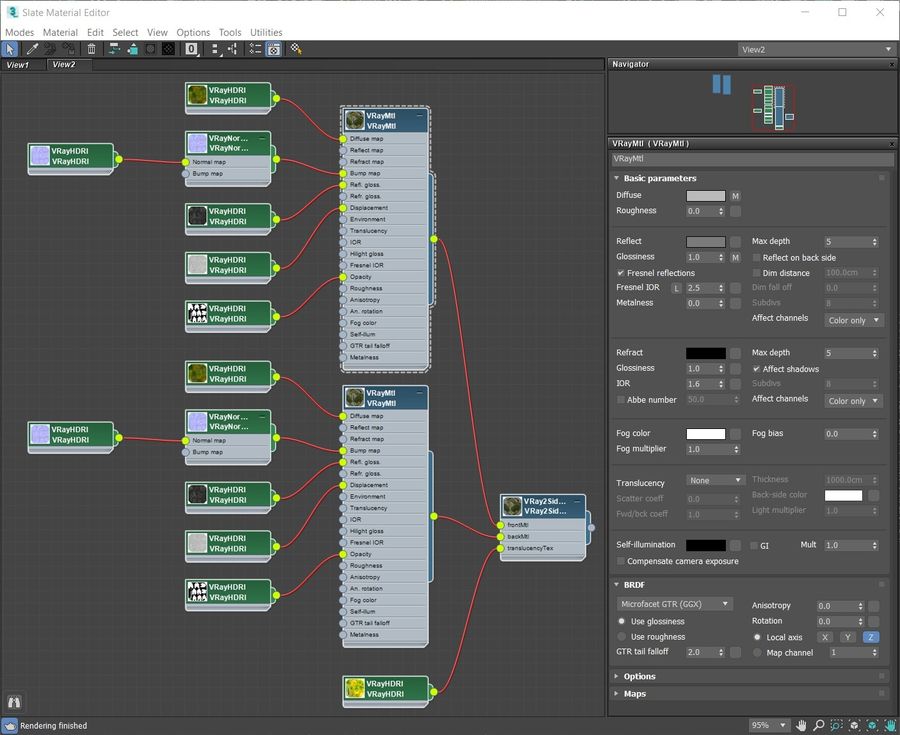The width and height of the screenshot is (900, 735).
Task: Activate the Select tool arrow
Action: point(10,49)
